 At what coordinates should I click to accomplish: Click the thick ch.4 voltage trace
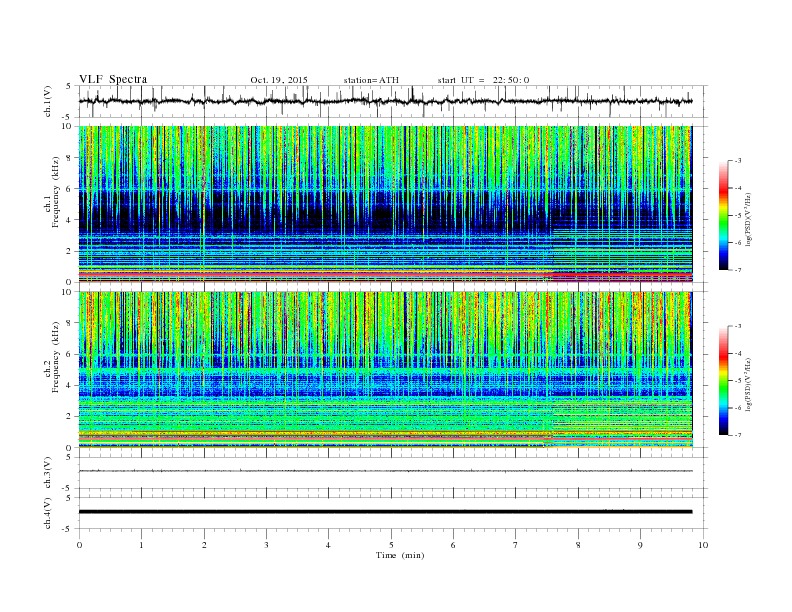tap(385, 512)
